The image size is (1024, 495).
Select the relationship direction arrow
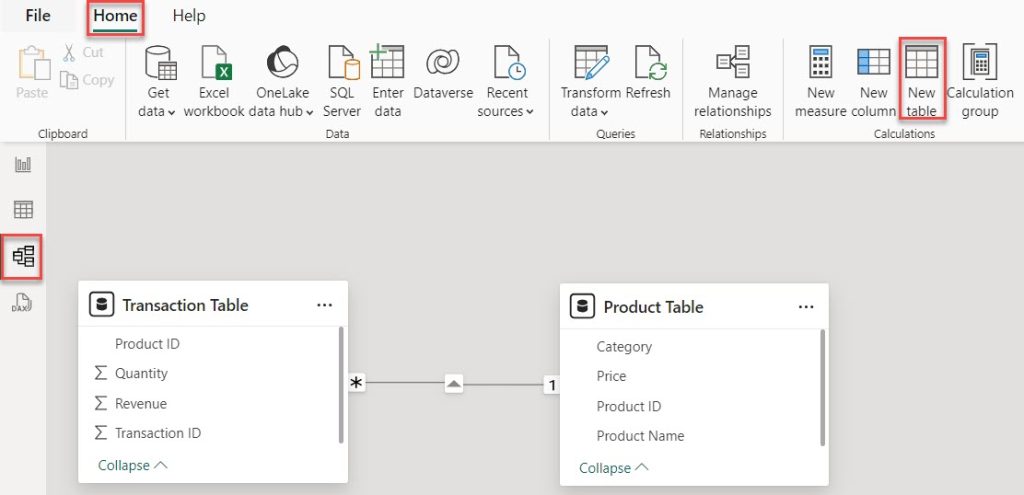point(454,384)
